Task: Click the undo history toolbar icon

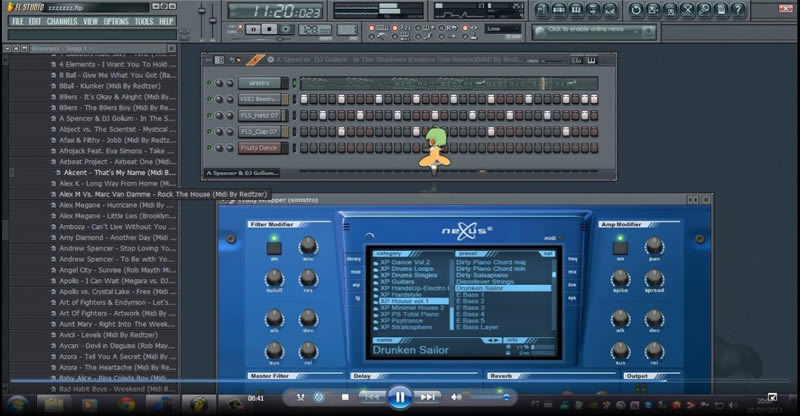Action: (636, 10)
